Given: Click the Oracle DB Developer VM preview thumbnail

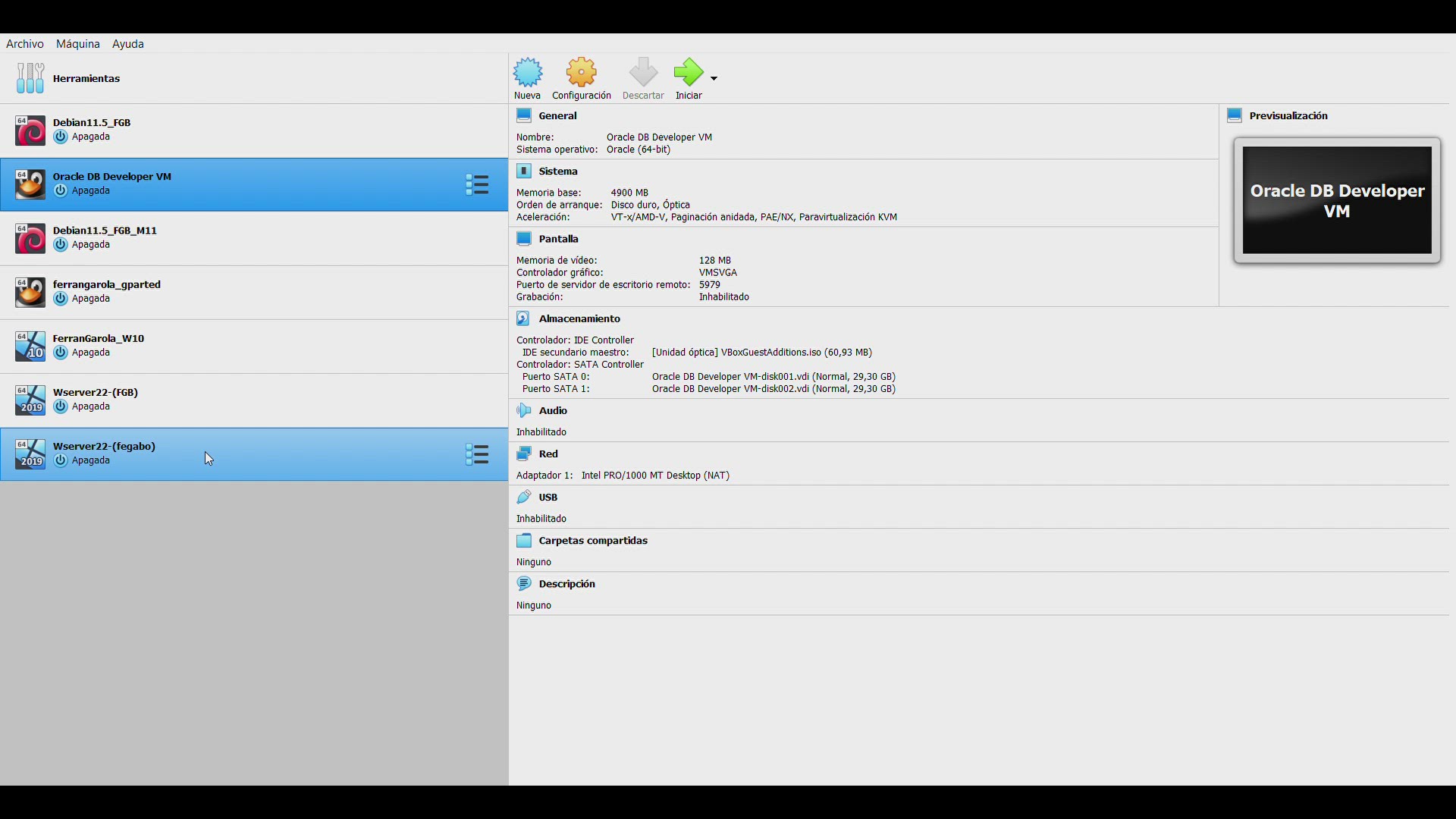Looking at the screenshot, I should 1337,201.
